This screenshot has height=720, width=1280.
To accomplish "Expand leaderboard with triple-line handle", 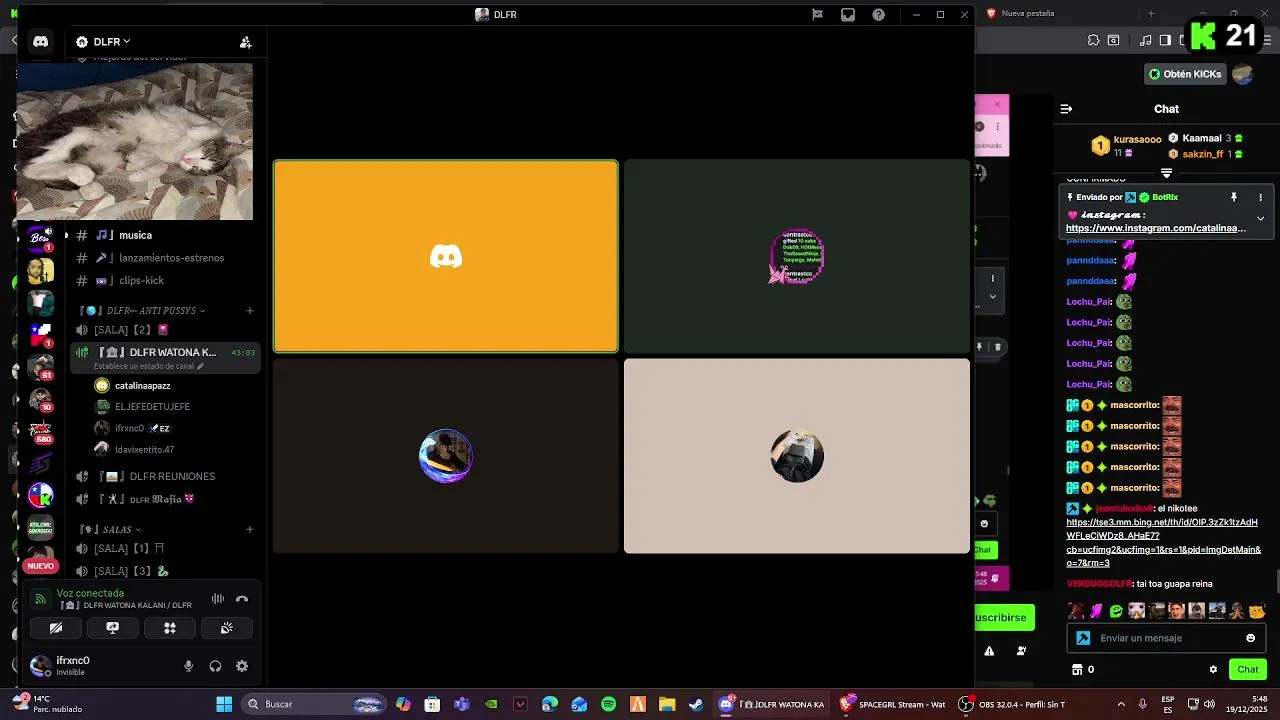I will coord(1166,173).
